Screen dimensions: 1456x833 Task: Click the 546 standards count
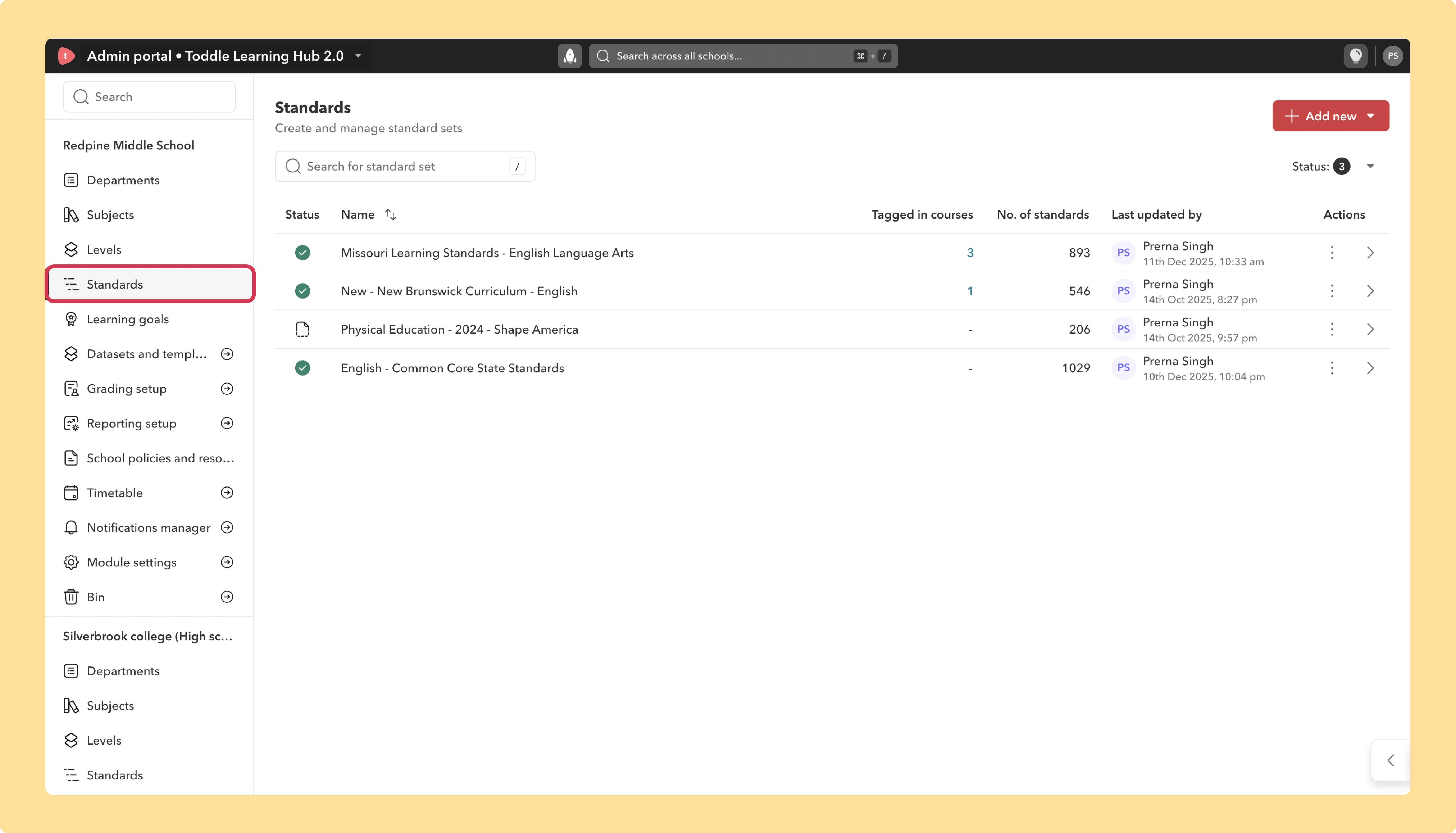pyautogui.click(x=1079, y=291)
